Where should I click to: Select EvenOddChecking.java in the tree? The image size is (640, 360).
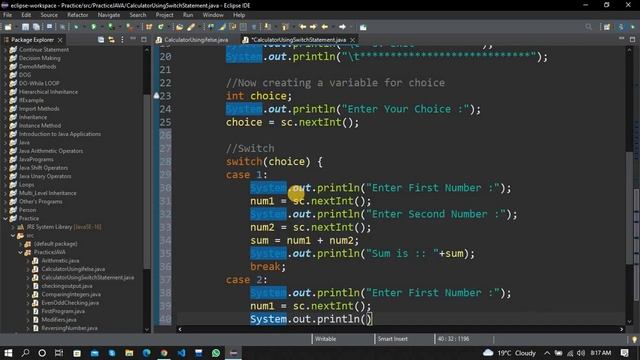pyautogui.click(x=70, y=303)
